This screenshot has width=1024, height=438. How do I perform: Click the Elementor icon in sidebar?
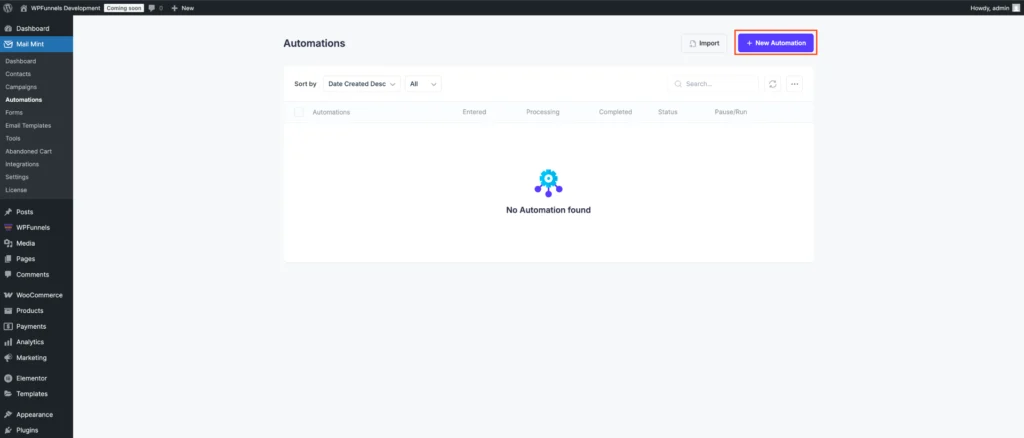(8, 378)
